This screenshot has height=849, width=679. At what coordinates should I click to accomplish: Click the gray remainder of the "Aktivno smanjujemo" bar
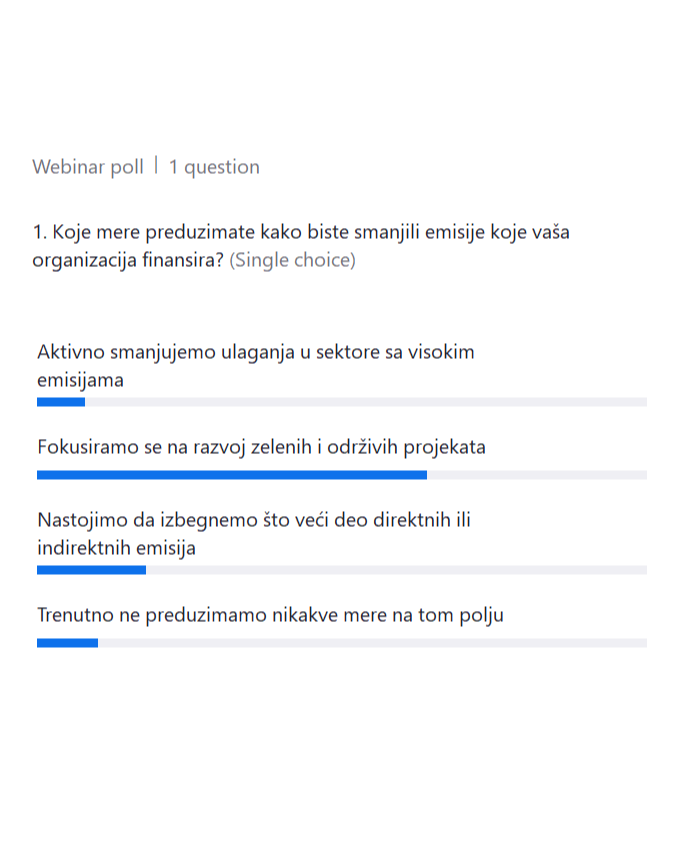click(x=365, y=402)
